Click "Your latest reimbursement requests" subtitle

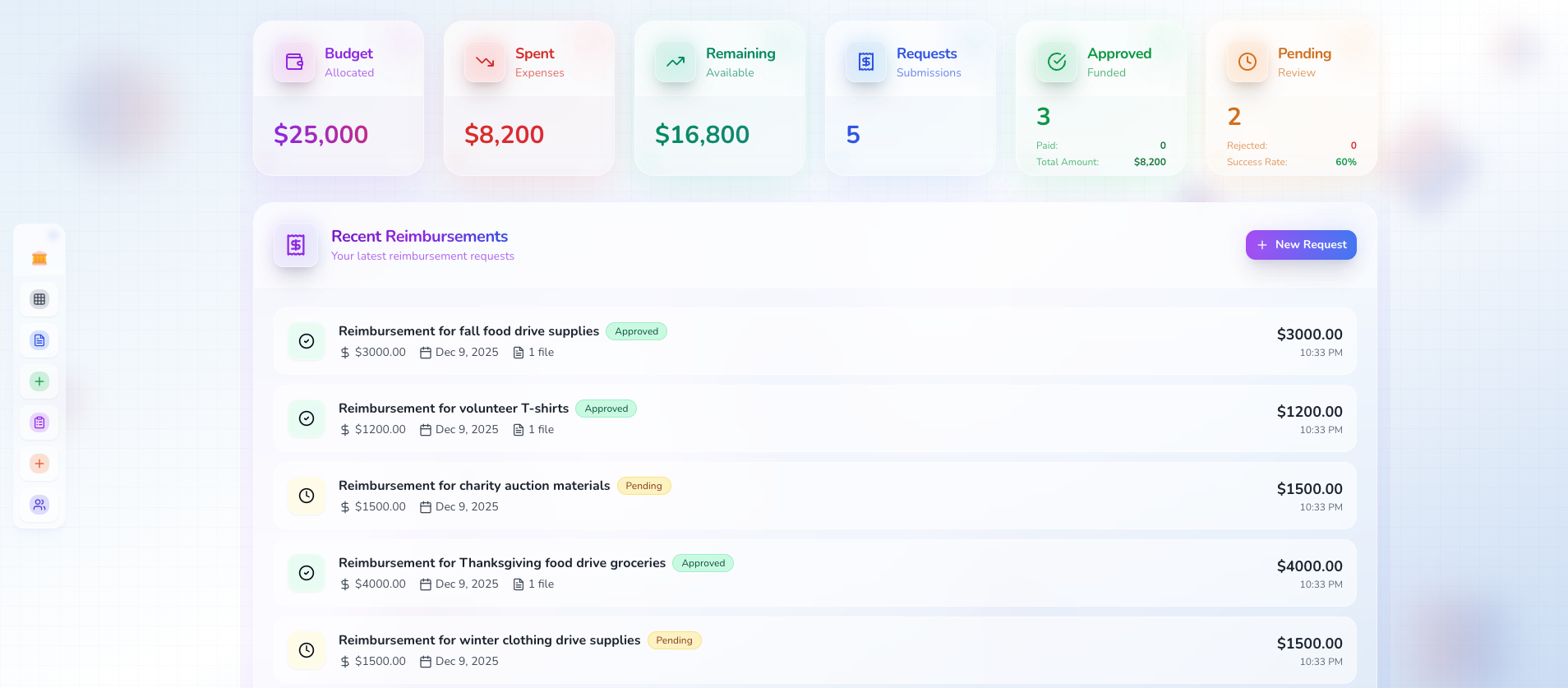click(422, 256)
